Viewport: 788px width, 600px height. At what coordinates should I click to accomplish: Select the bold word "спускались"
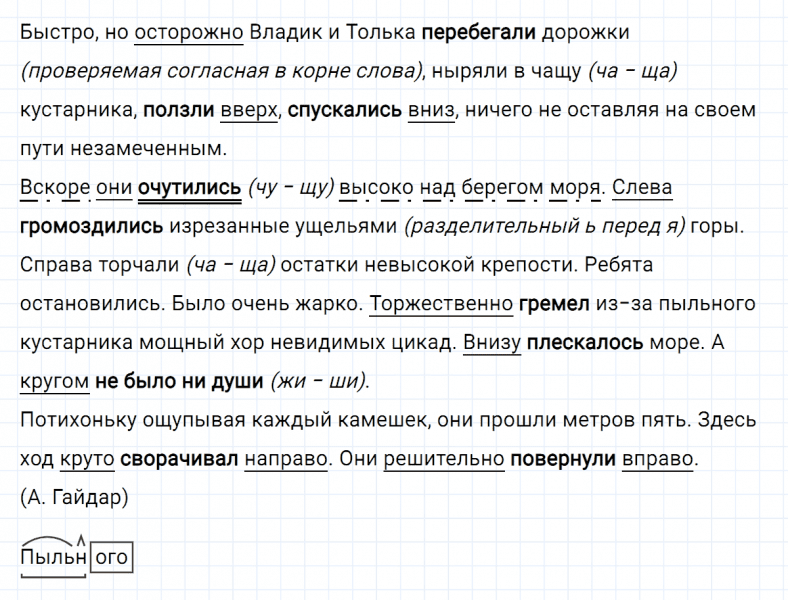click(x=345, y=109)
